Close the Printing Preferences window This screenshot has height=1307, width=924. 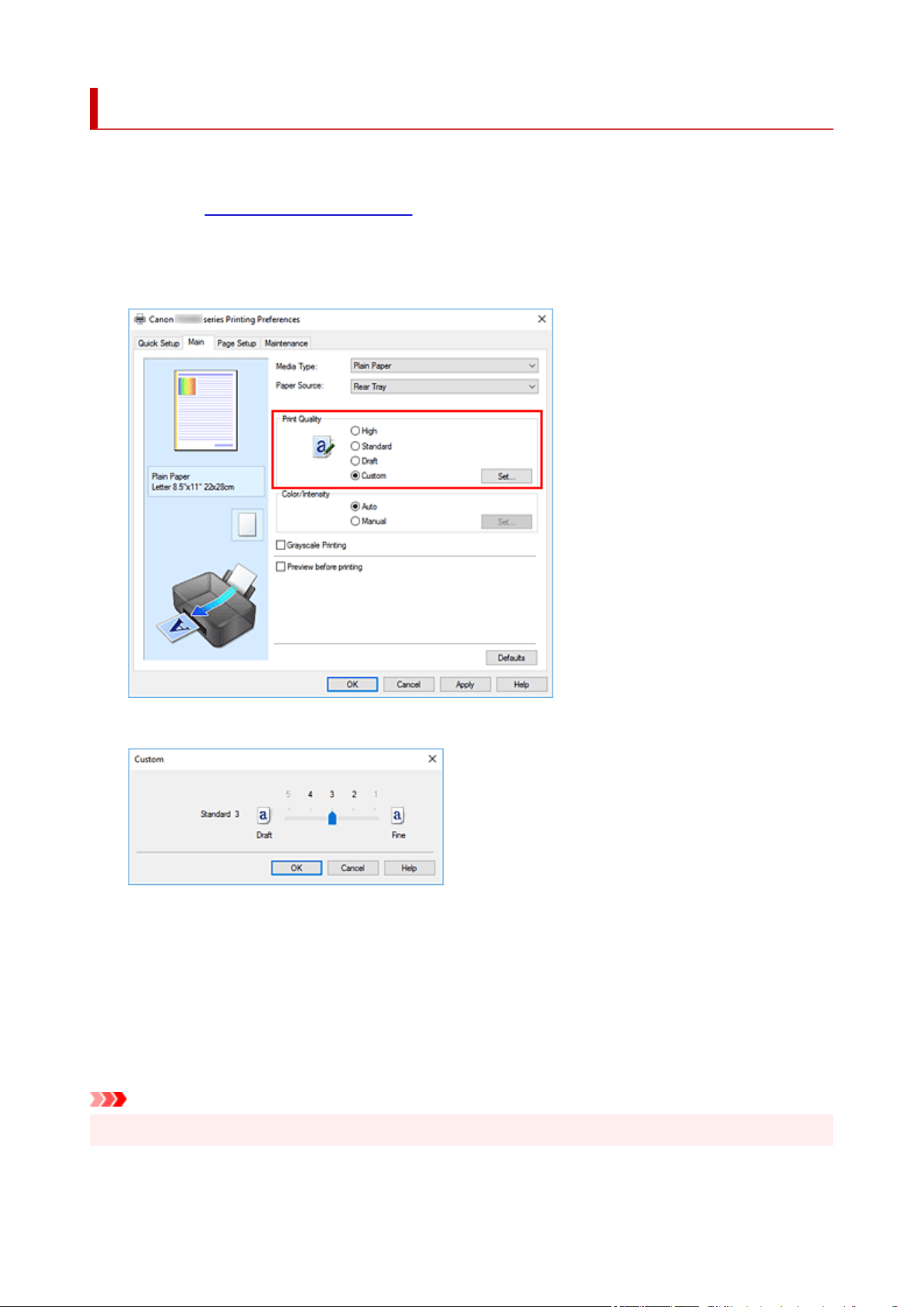(542, 319)
